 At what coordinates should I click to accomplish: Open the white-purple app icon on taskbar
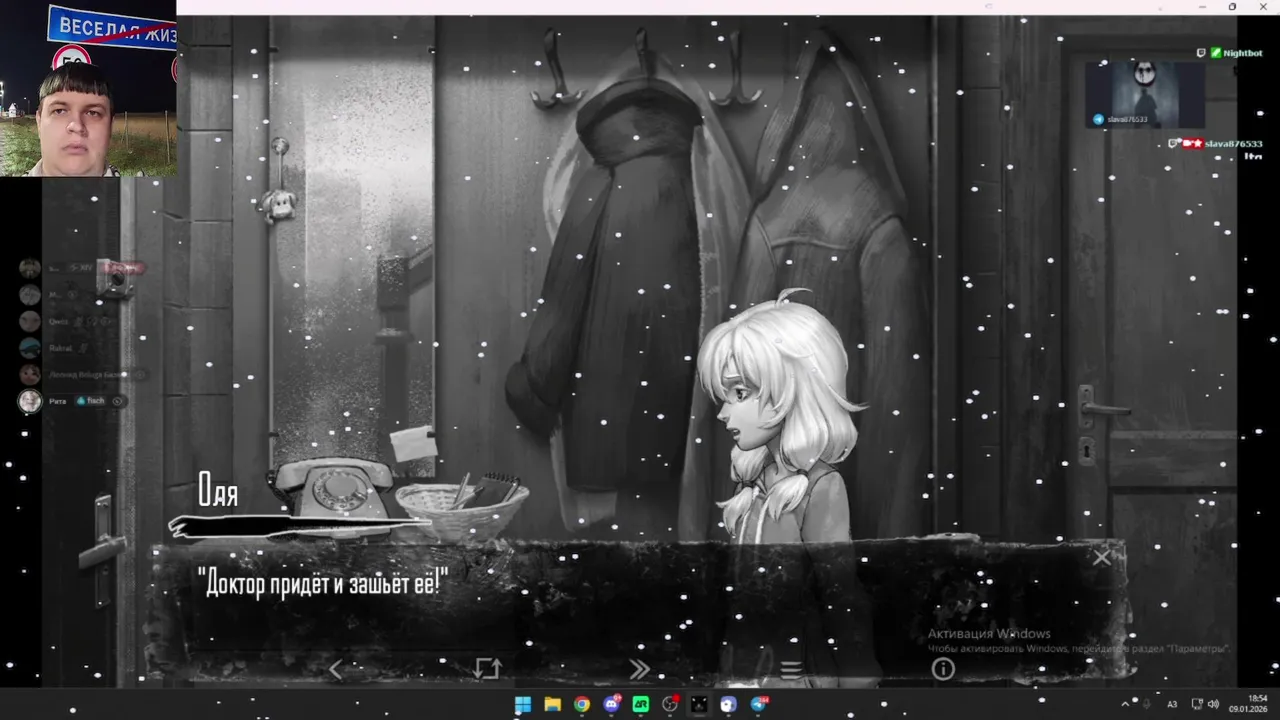[728, 704]
